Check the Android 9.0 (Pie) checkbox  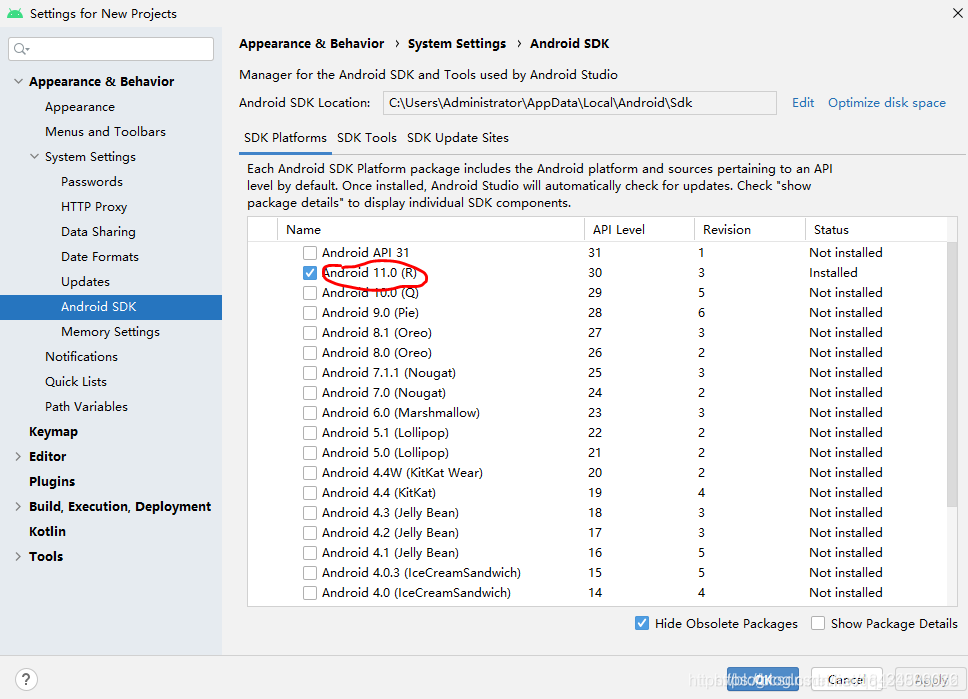(310, 312)
